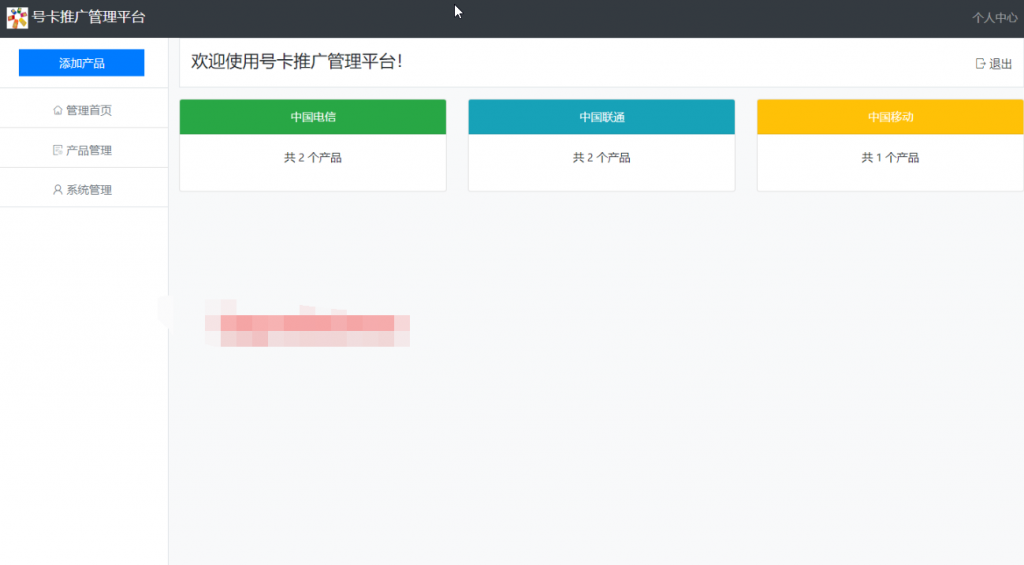Click 共 1 个产品 under 中国移动
Viewport: 1024px width, 565px height.
coord(890,157)
